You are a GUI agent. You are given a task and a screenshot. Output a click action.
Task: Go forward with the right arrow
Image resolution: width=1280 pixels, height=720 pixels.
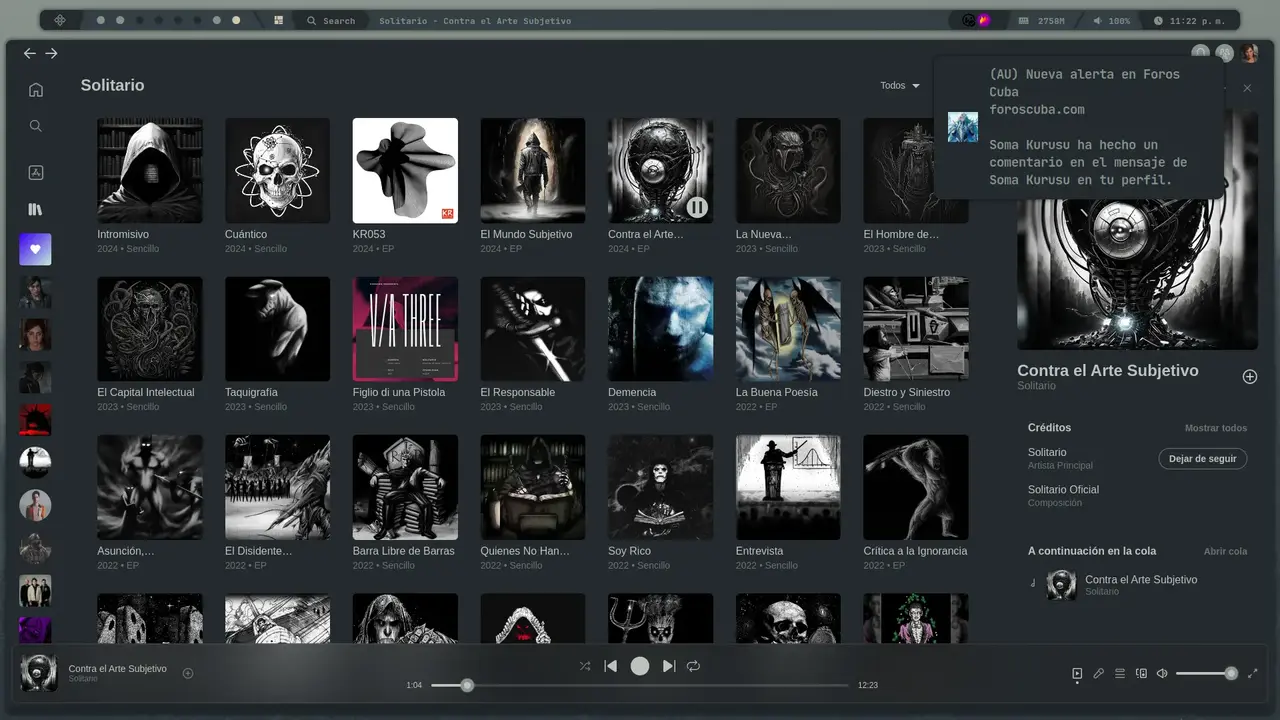[52, 53]
